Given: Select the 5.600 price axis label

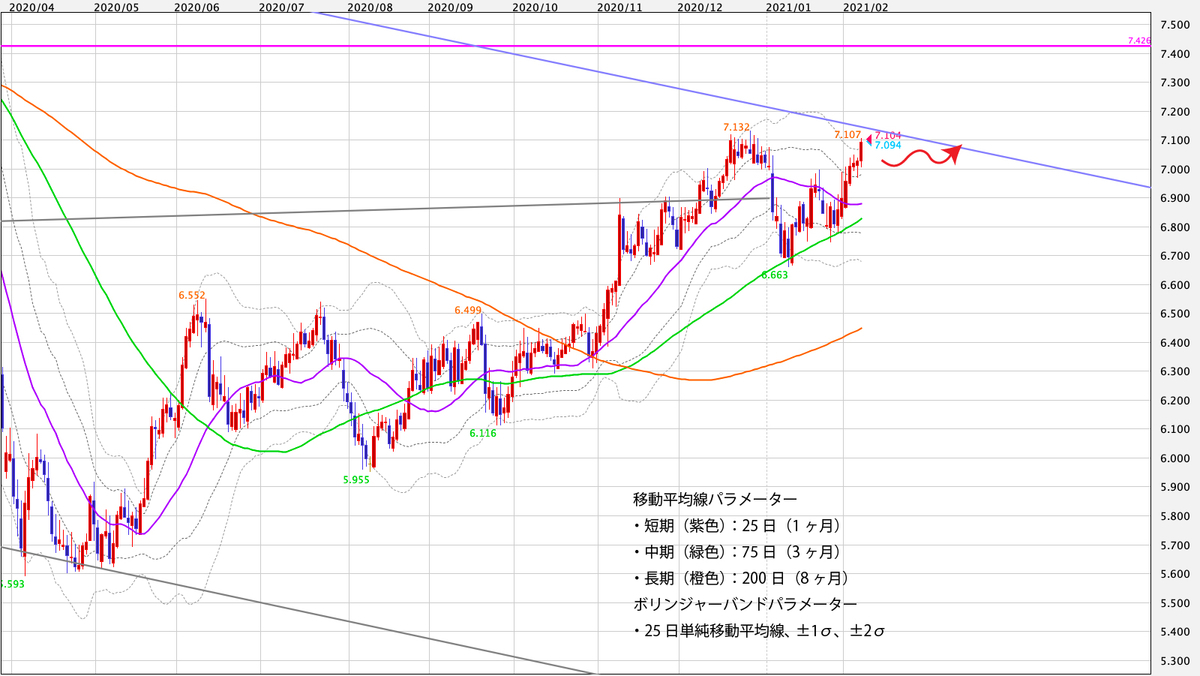Looking at the screenshot, I should coord(1174,575).
